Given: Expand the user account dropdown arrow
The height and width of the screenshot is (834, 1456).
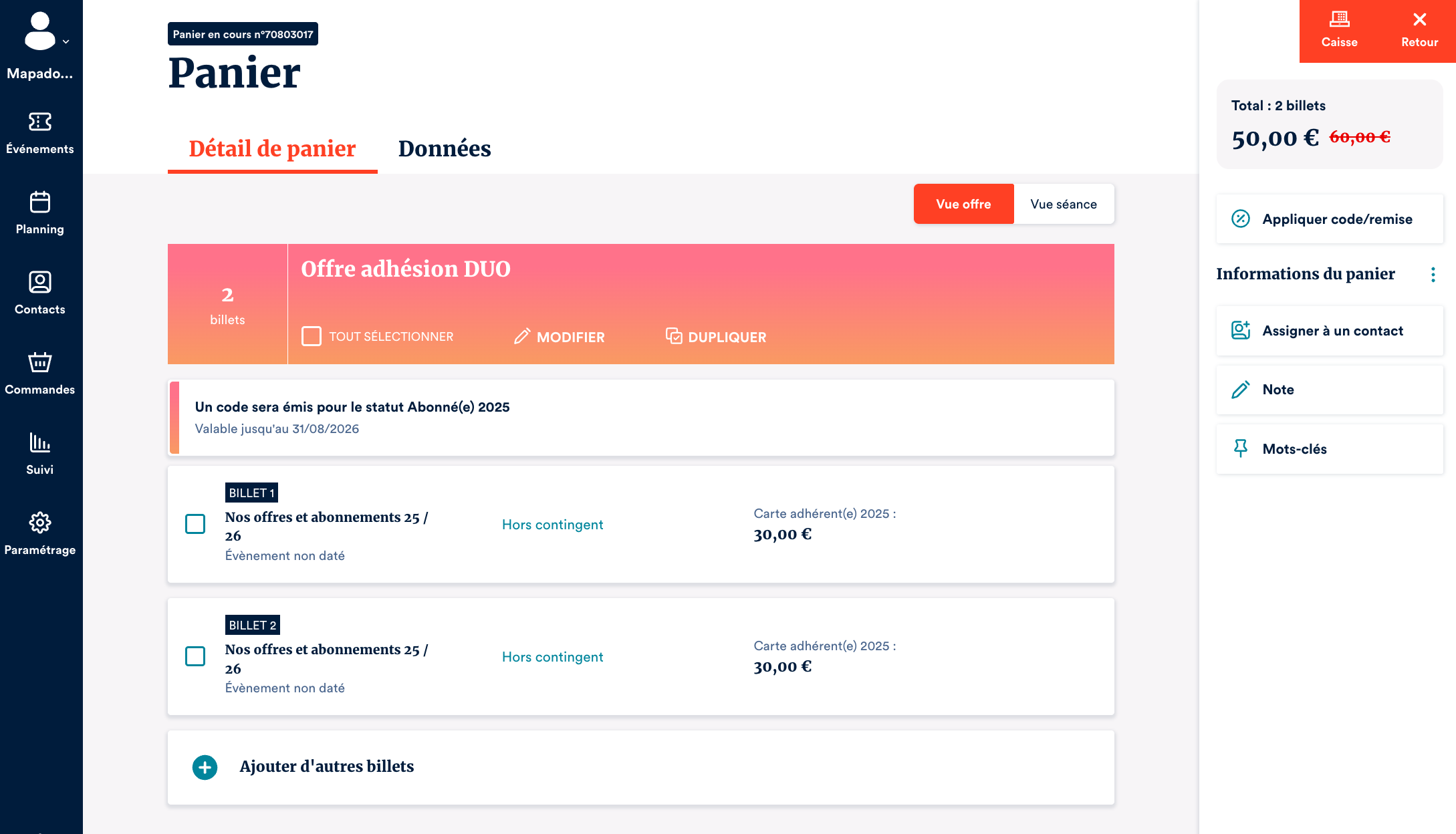Looking at the screenshot, I should (x=66, y=41).
